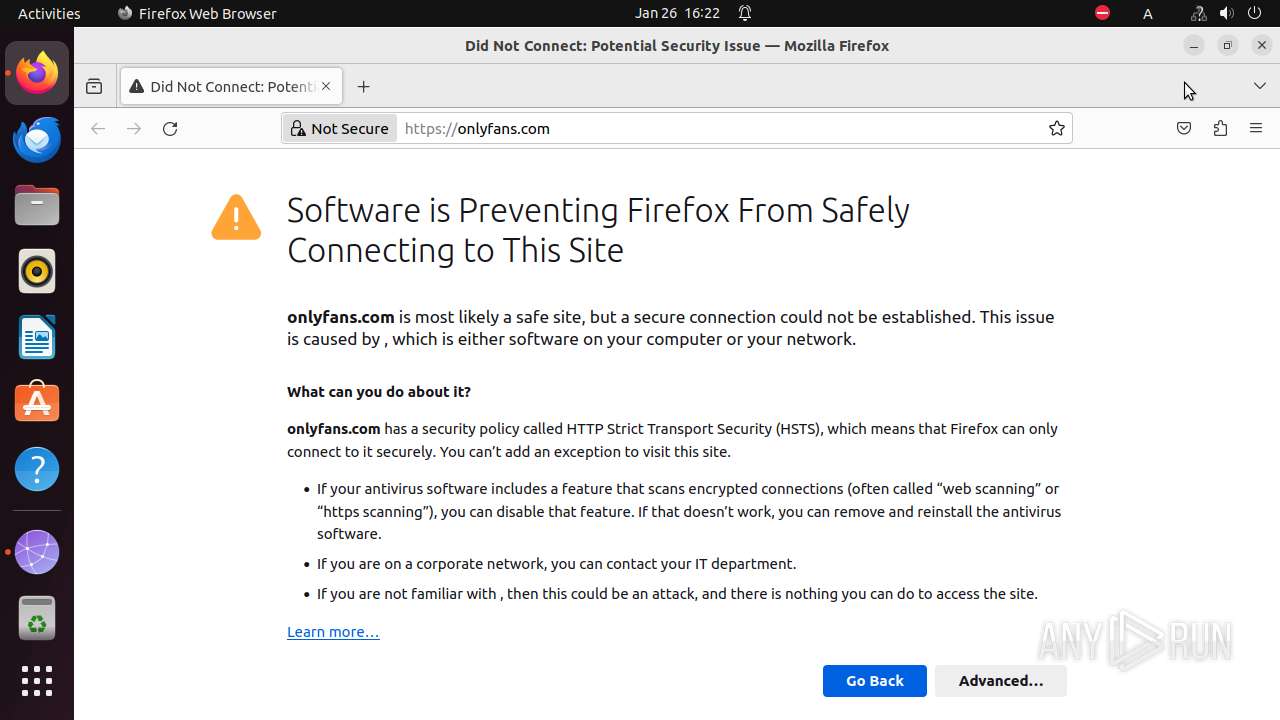Open the volume speaker icon

(x=1226, y=13)
